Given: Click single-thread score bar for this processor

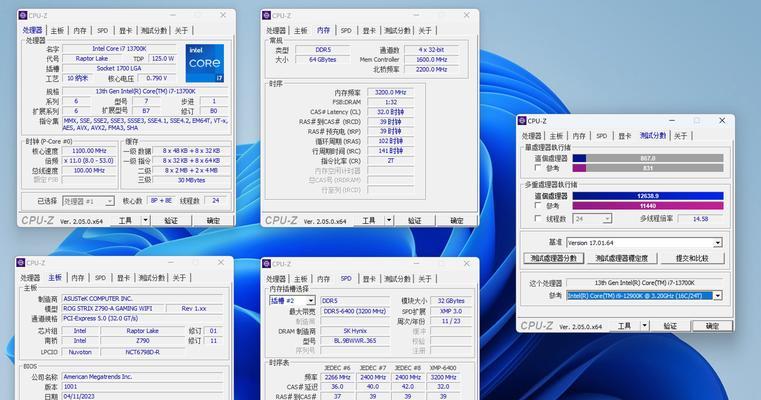Looking at the screenshot, I should (648, 158).
